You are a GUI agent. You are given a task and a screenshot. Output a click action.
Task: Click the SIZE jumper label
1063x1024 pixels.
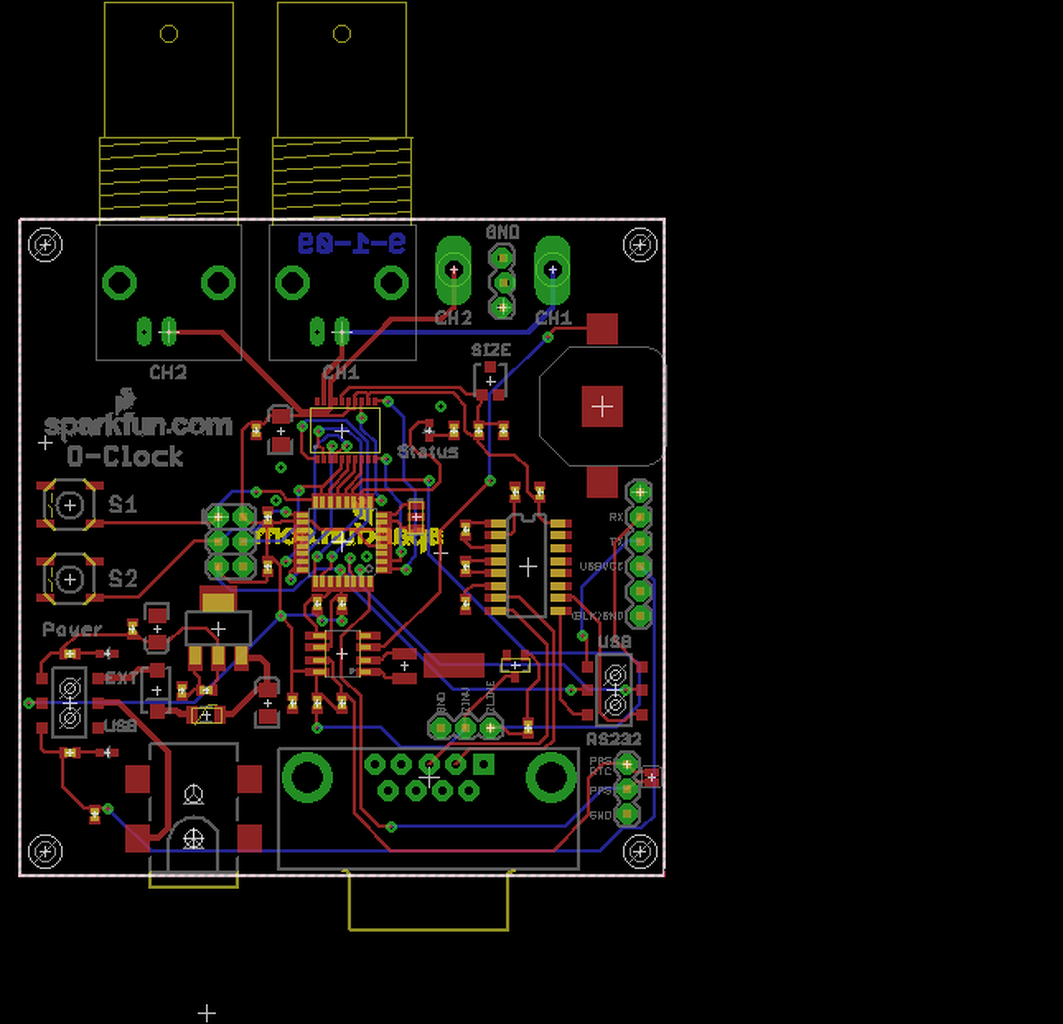point(491,350)
